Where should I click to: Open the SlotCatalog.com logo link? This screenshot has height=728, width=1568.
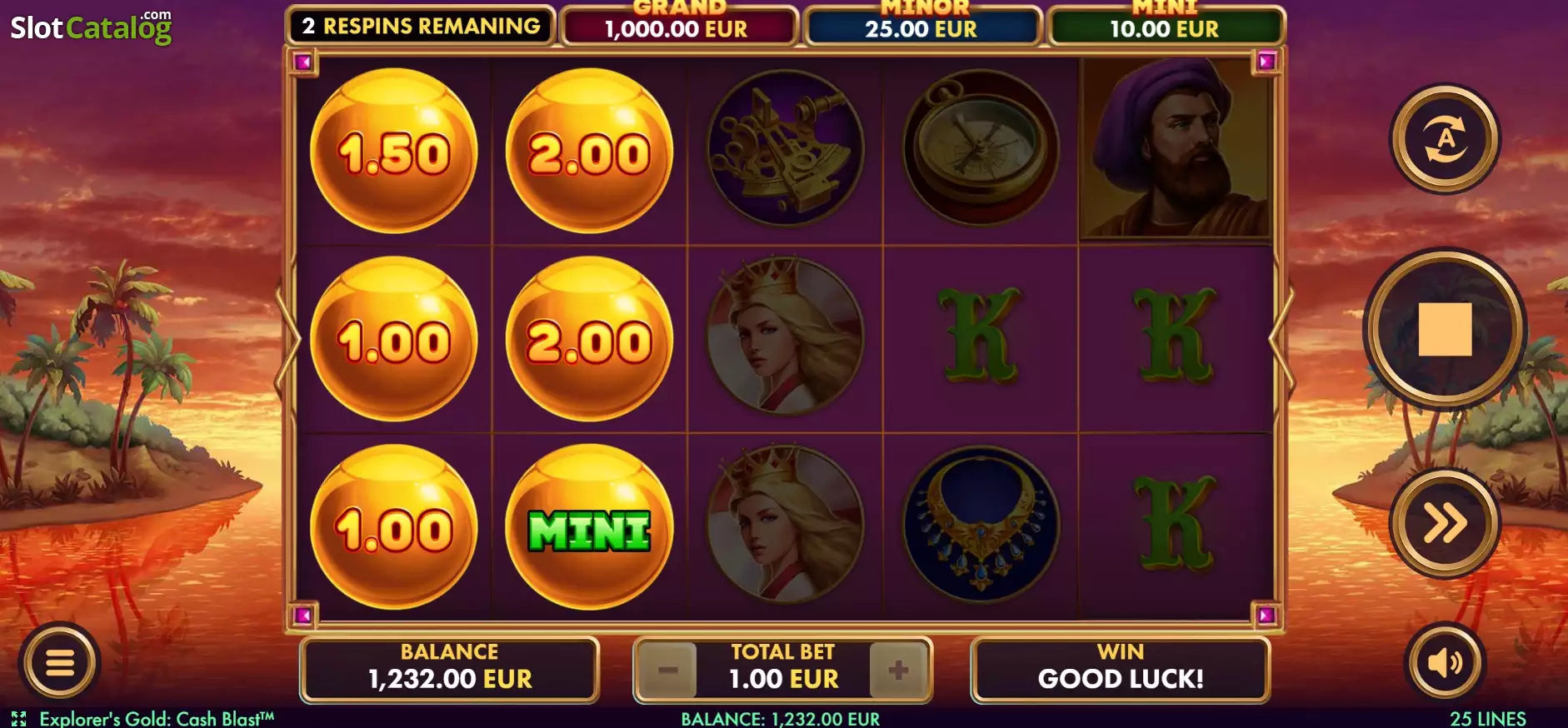(x=91, y=27)
